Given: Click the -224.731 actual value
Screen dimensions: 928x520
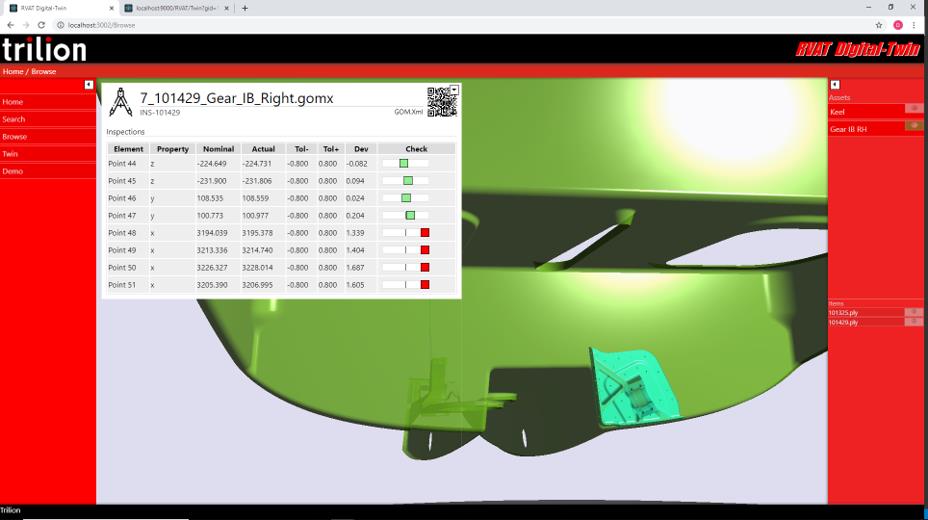Looking at the screenshot, I should pyautogui.click(x=257, y=163).
